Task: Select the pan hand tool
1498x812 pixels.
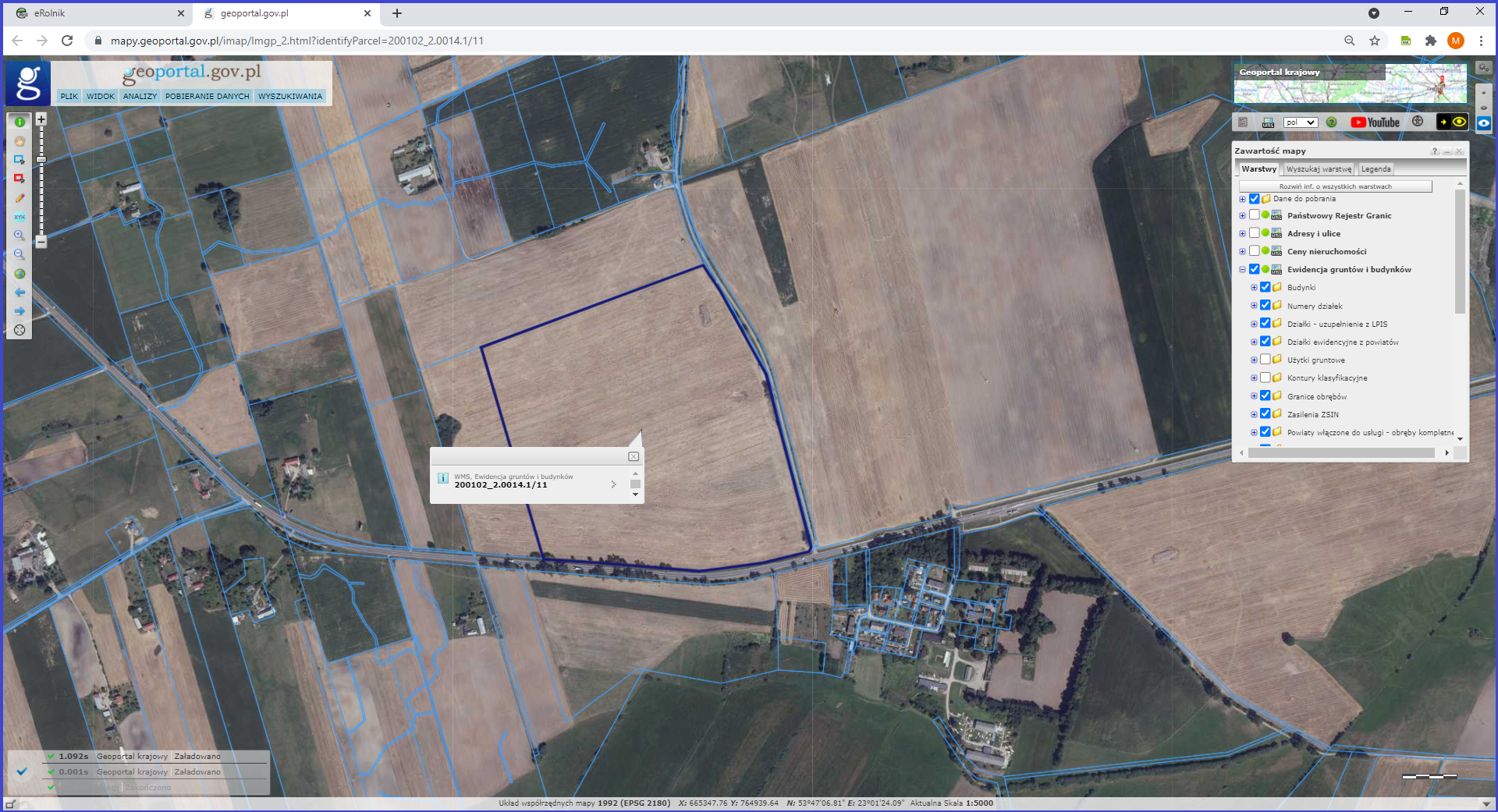Action: pos(20,141)
